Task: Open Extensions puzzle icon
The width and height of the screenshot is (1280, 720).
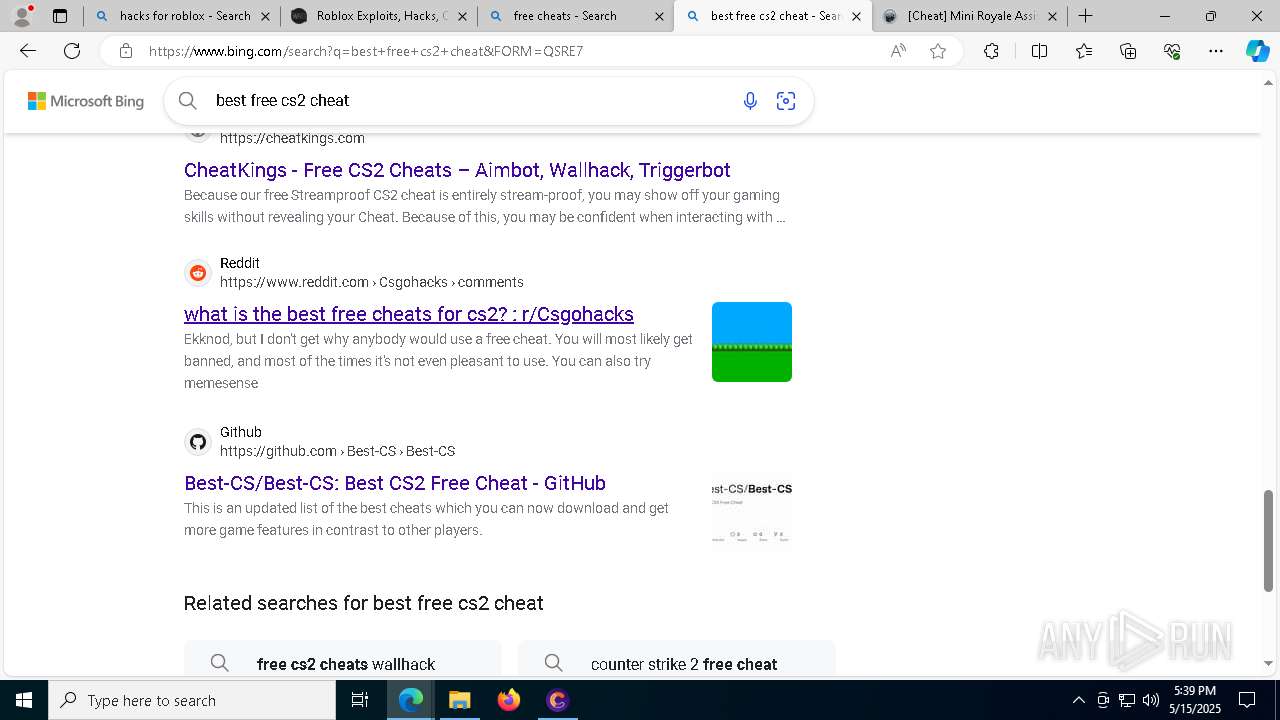Action: pos(991,51)
